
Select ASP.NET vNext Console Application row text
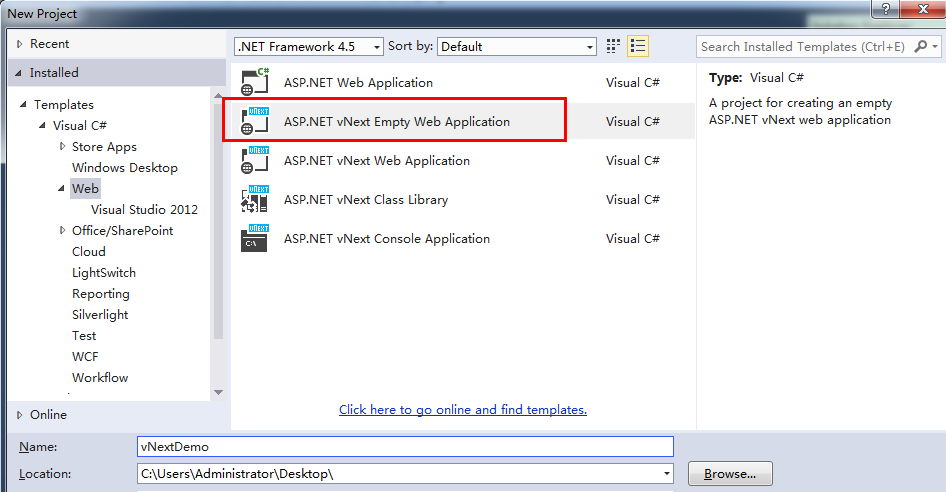[387, 238]
